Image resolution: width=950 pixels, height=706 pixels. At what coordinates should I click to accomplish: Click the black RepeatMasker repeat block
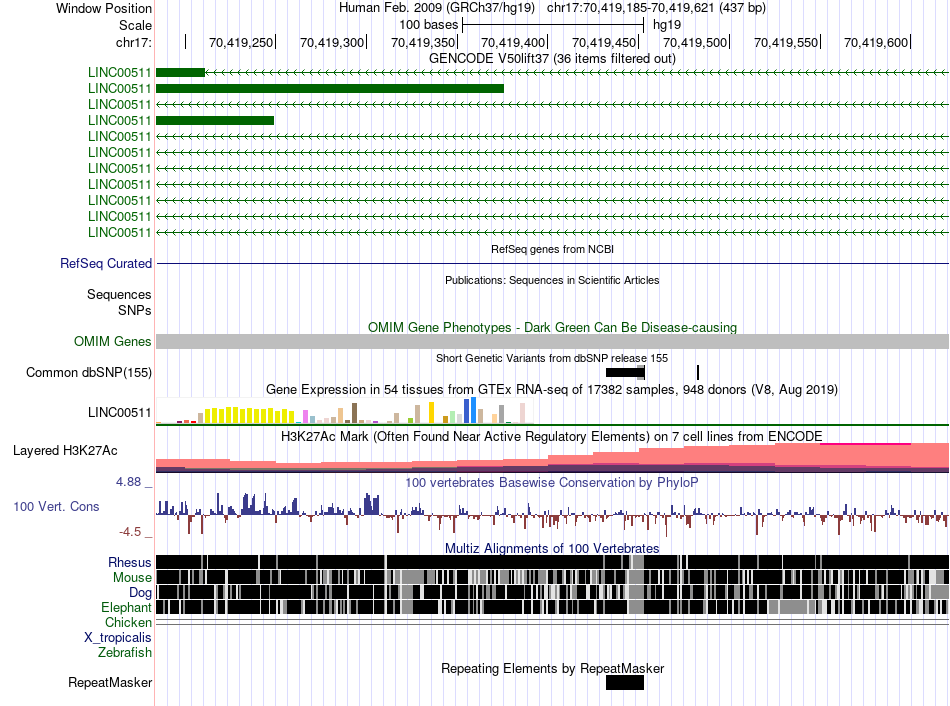click(625, 682)
